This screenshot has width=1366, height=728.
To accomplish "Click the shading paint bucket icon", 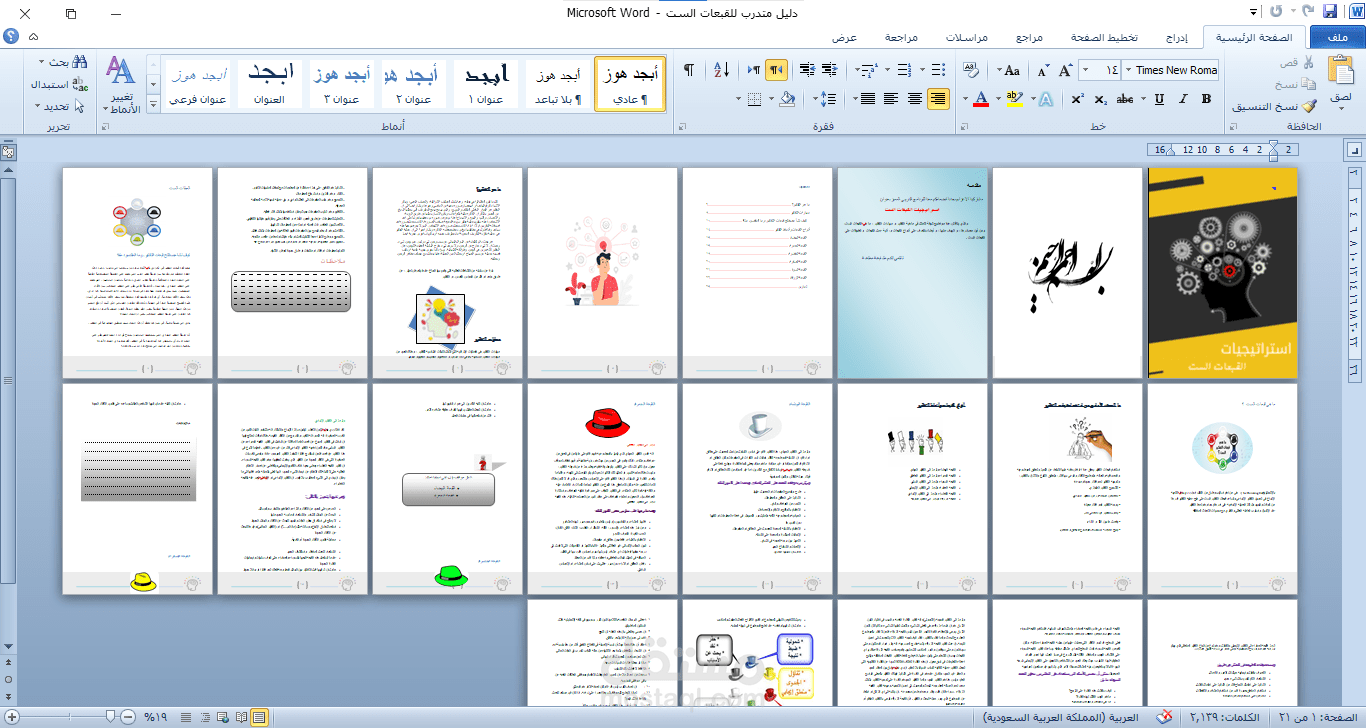I will tap(787, 99).
